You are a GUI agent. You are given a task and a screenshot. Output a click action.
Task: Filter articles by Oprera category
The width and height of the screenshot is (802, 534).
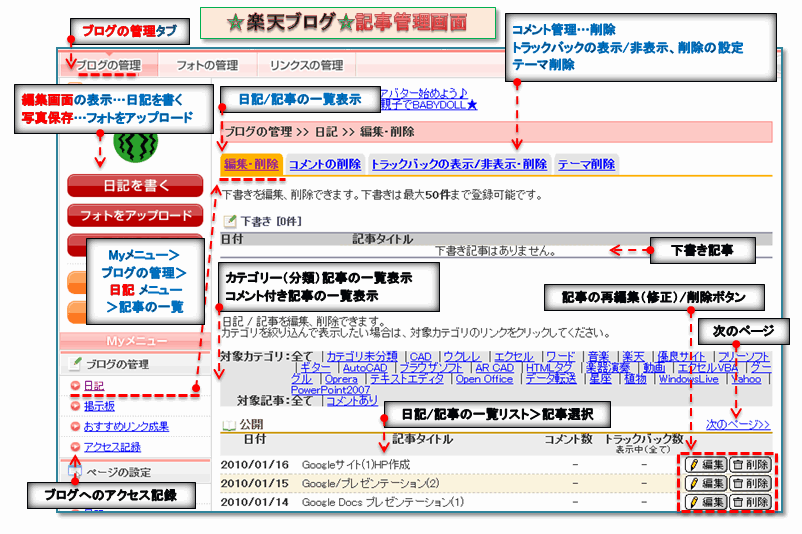point(341,379)
